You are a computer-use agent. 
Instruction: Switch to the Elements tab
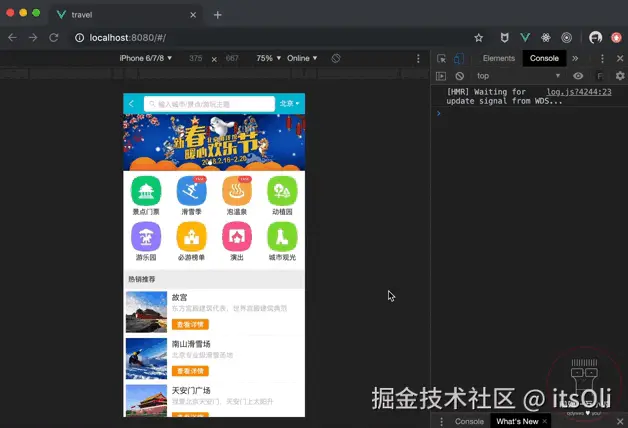coord(499,58)
